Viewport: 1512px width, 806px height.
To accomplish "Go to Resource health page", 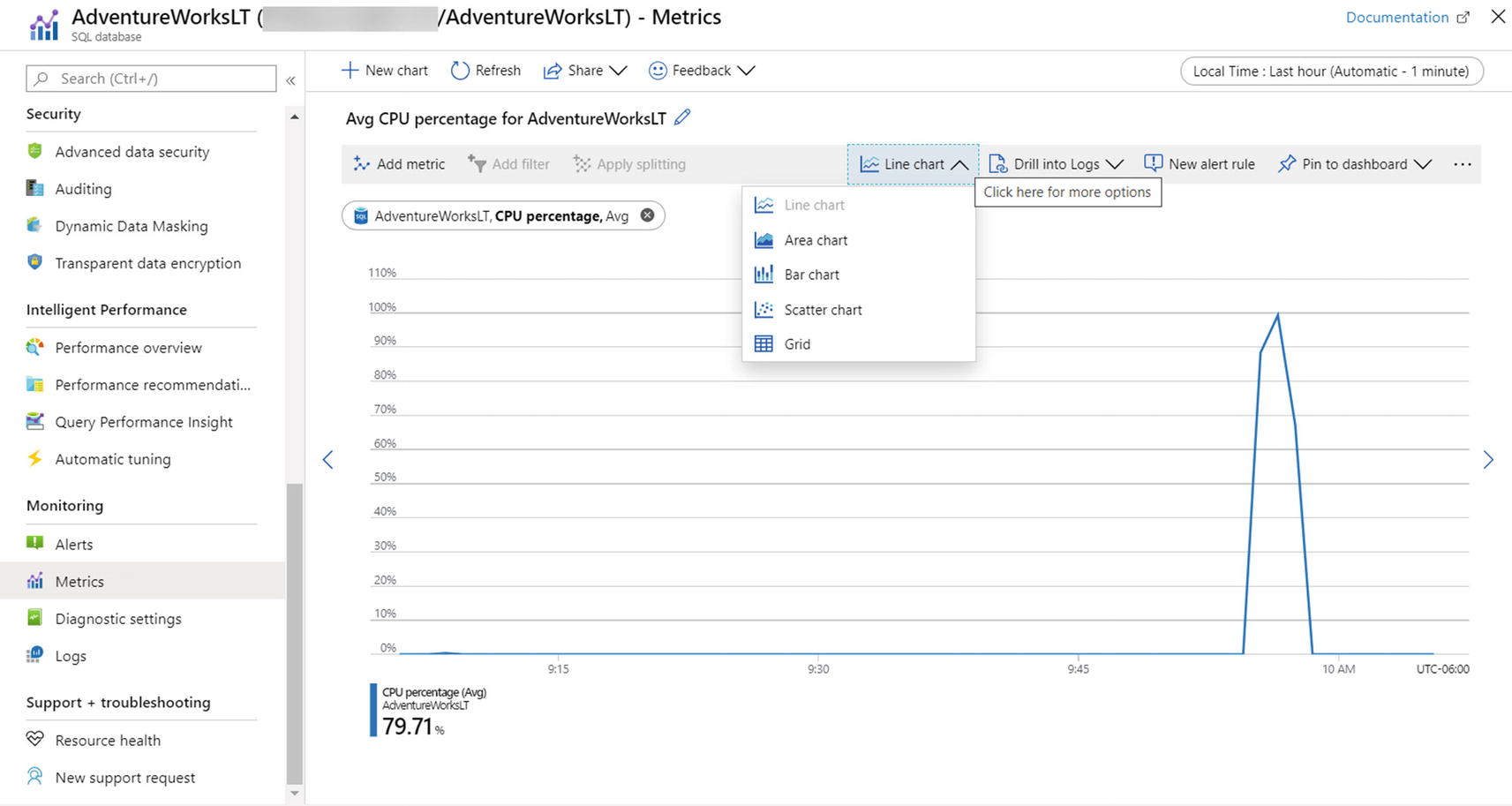I will [108, 741].
